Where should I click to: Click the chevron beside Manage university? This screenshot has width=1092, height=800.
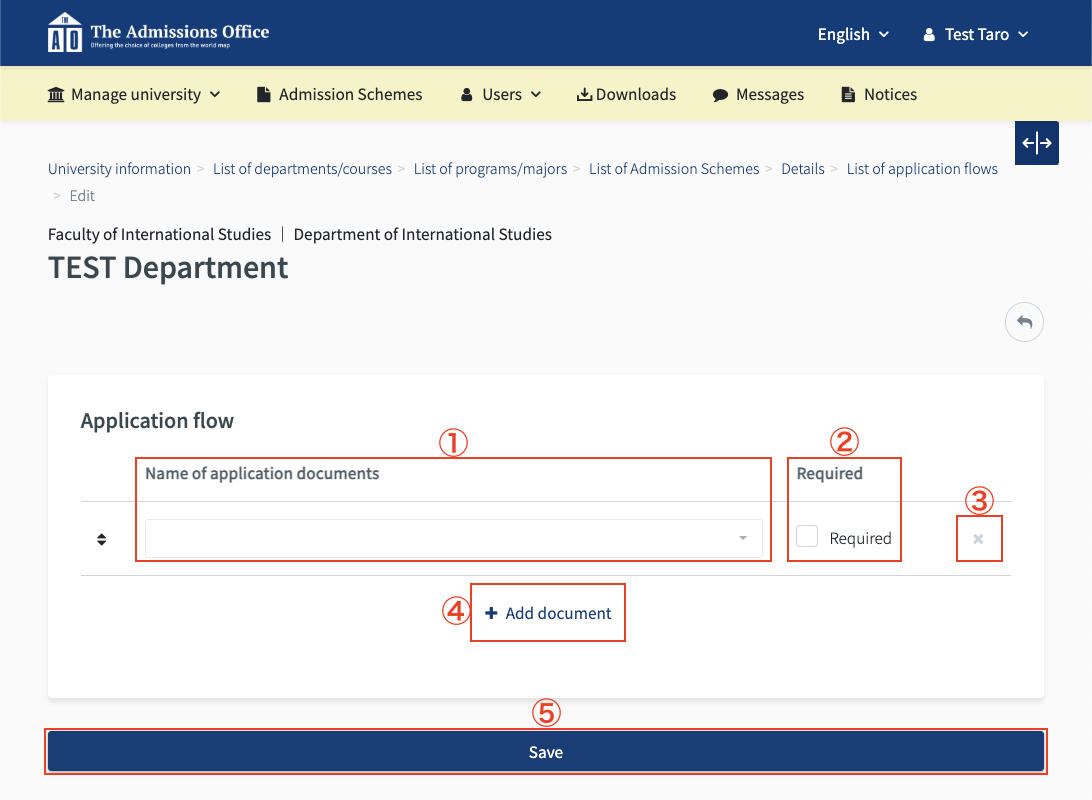point(214,94)
